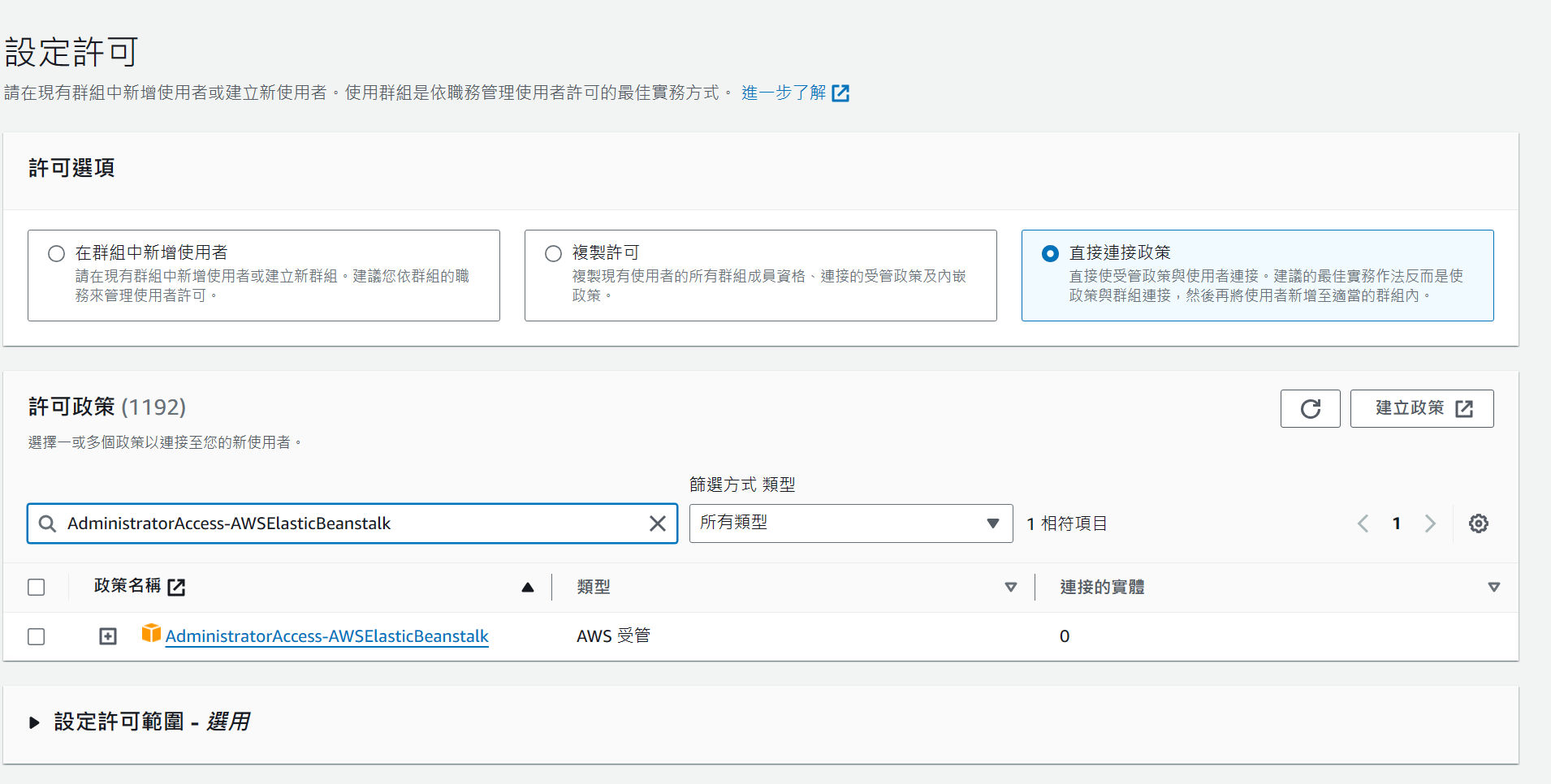Screen dimensions: 1551x784
Task: Open the 類型 column sort arrow
Action: [x=1010, y=587]
